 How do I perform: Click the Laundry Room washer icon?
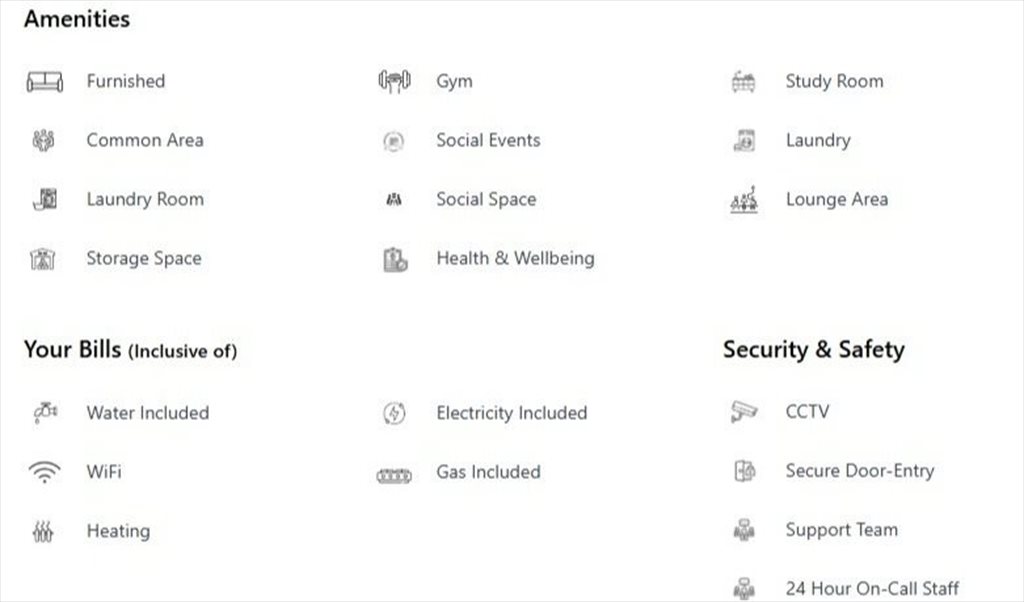[x=45, y=199]
